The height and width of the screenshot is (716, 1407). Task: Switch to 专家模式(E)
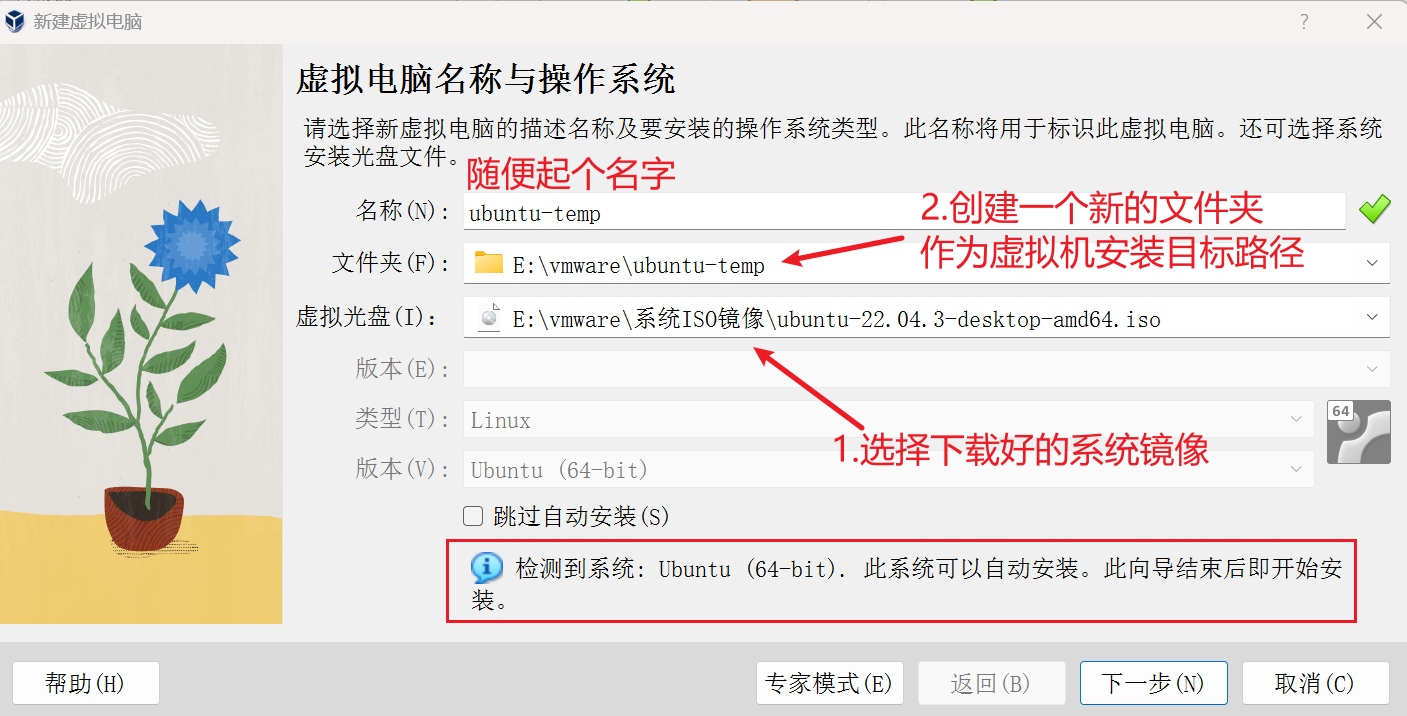point(829,683)
